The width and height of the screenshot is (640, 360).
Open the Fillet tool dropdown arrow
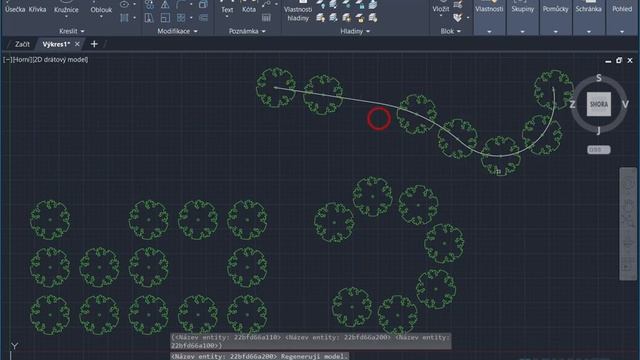[x=191, y=5]
